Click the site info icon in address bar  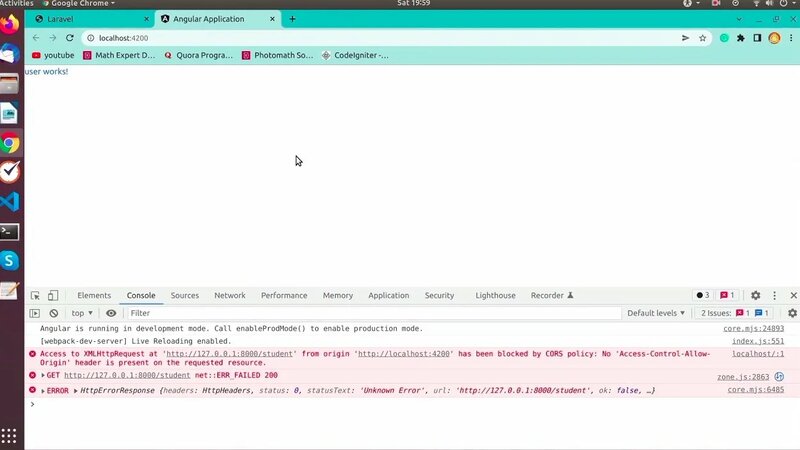pos(91,38)
